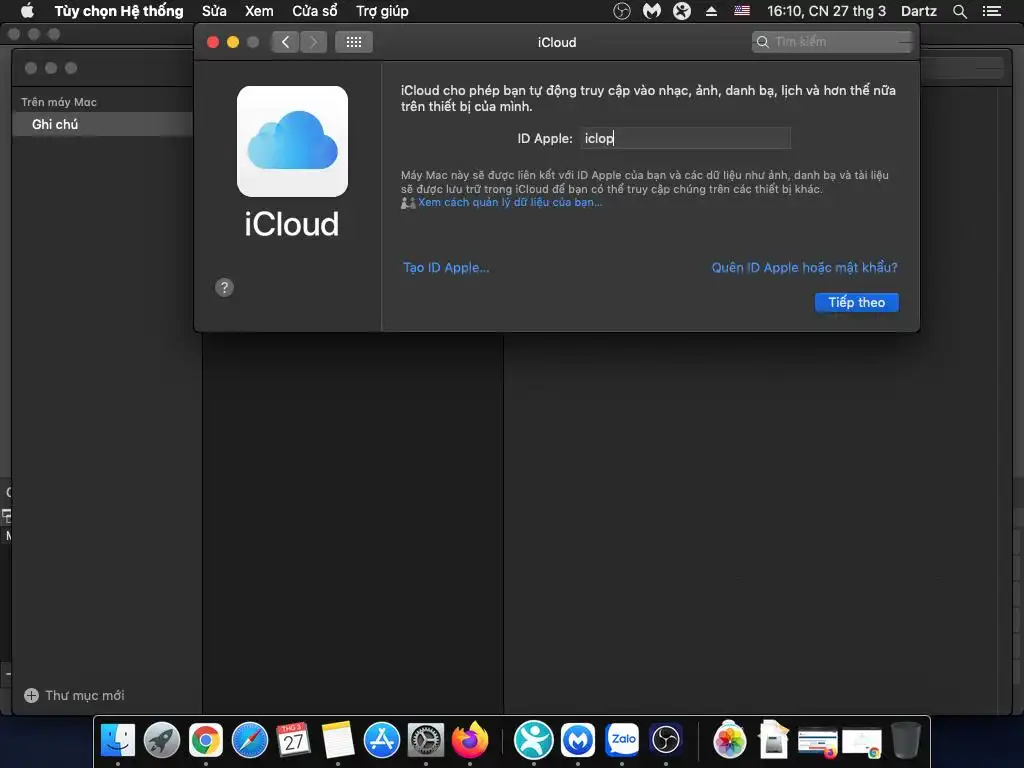Open Safari compass icon in dock
Screen dimensions: 1024x768
coord(250,741)
